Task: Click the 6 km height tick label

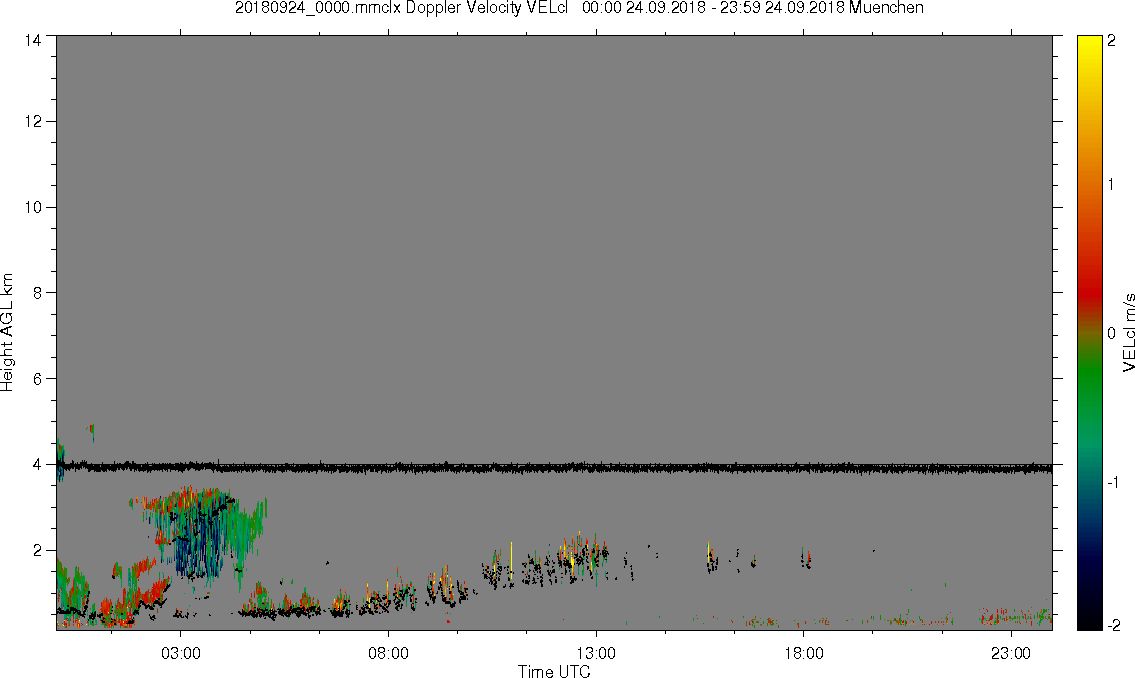Action: [x=37, y=378]
